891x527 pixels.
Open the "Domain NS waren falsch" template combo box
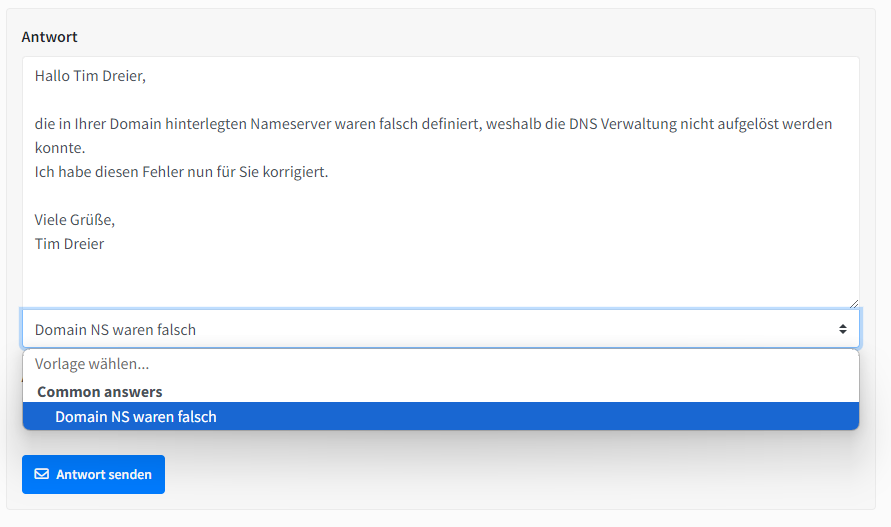click(440, 329)
